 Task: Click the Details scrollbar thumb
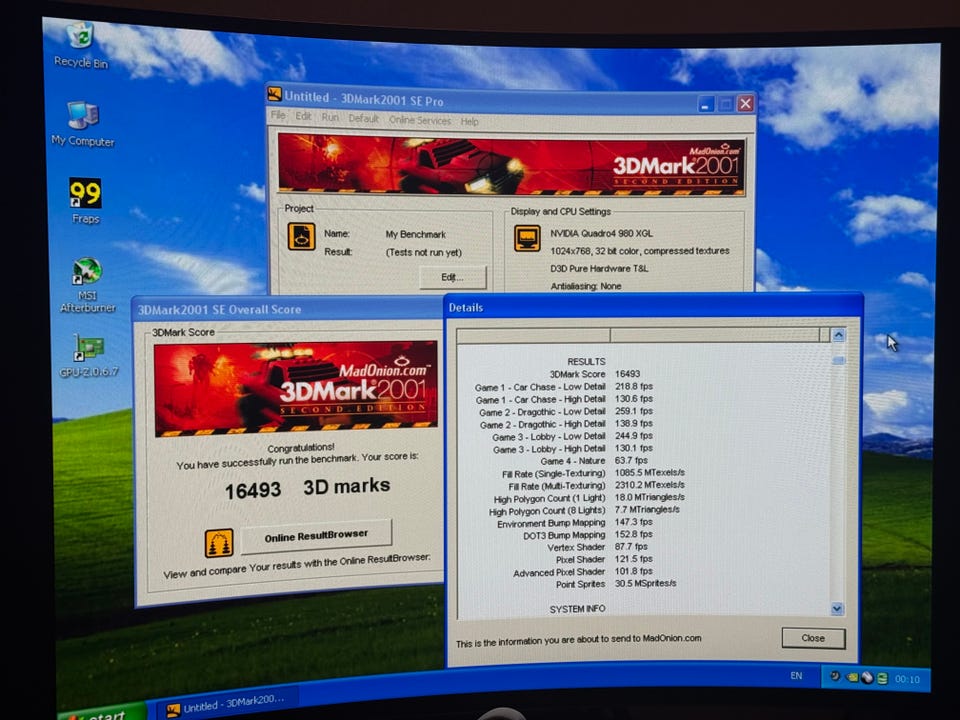(x=838, y=360)
